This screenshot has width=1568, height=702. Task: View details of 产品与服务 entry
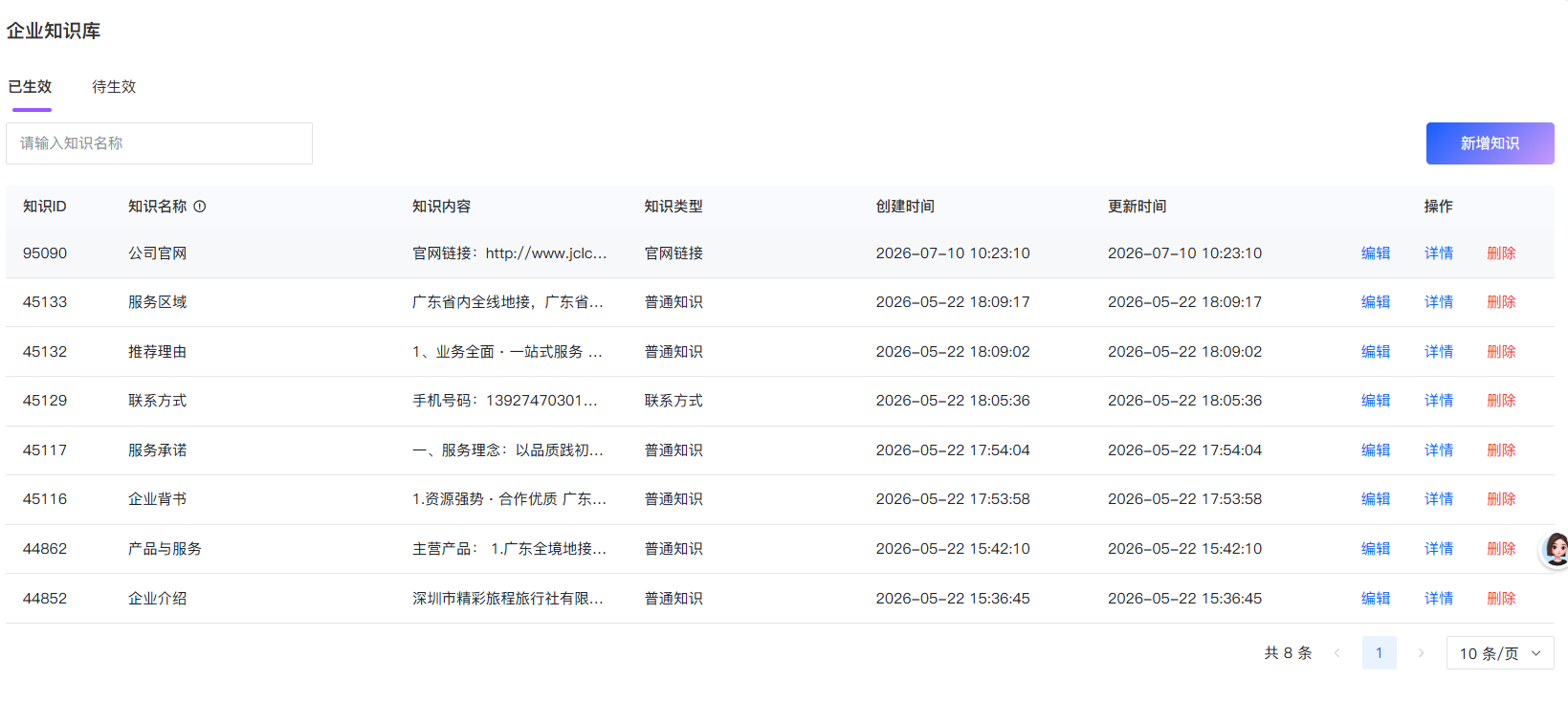(x=1439, y=549)
